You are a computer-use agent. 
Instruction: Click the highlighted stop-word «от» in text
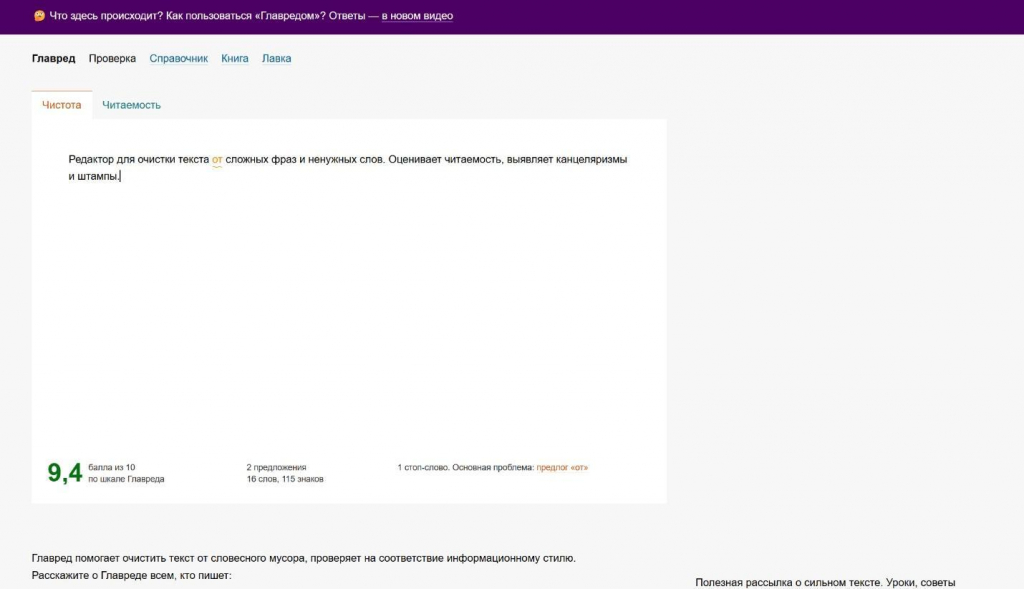[x=216, y=159]
